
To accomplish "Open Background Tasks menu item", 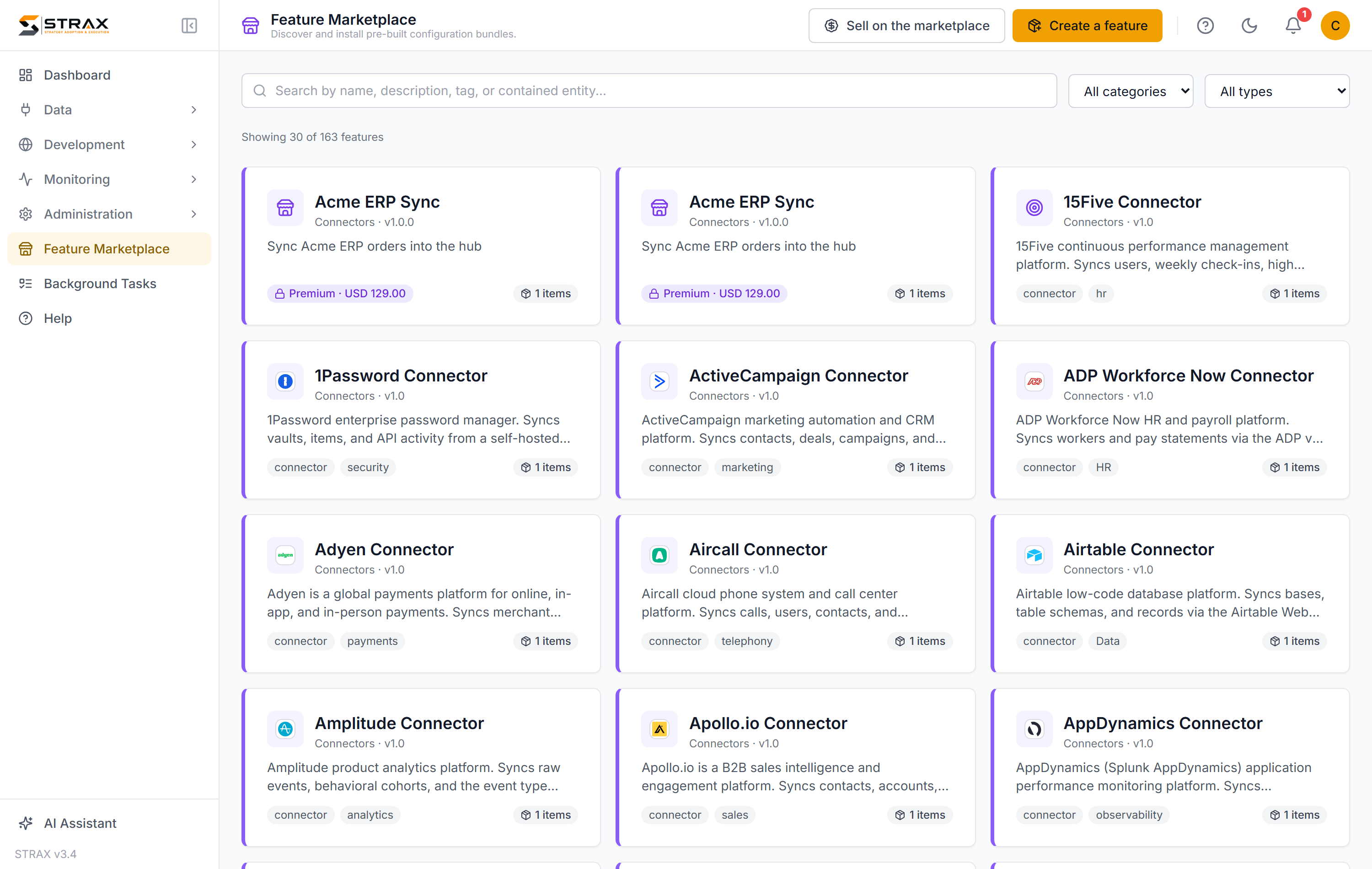I will pyautogui.click(x=109, y=284).
